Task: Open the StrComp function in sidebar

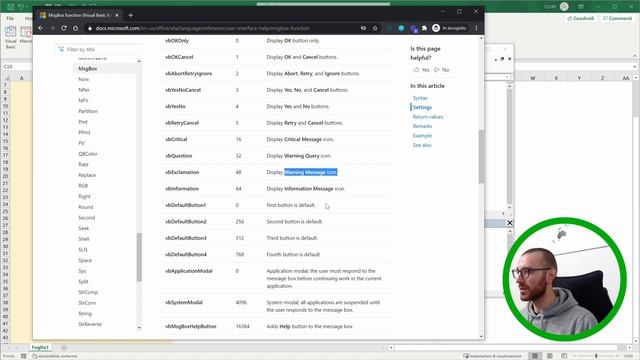Action: click(x=88, y=292)
